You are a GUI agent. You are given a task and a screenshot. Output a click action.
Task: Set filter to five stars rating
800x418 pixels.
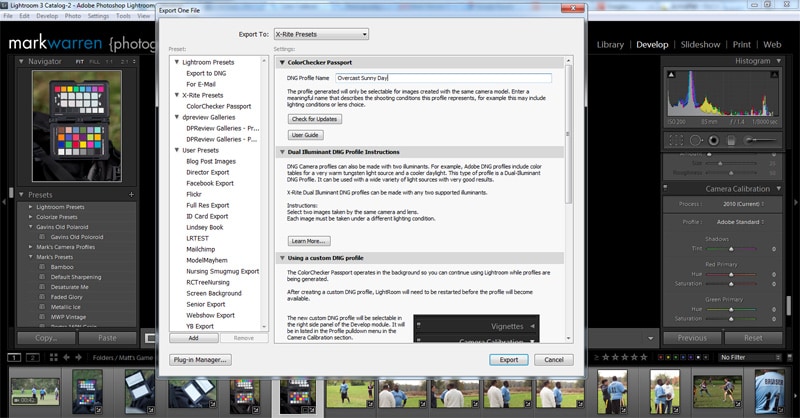coord(643,357)
